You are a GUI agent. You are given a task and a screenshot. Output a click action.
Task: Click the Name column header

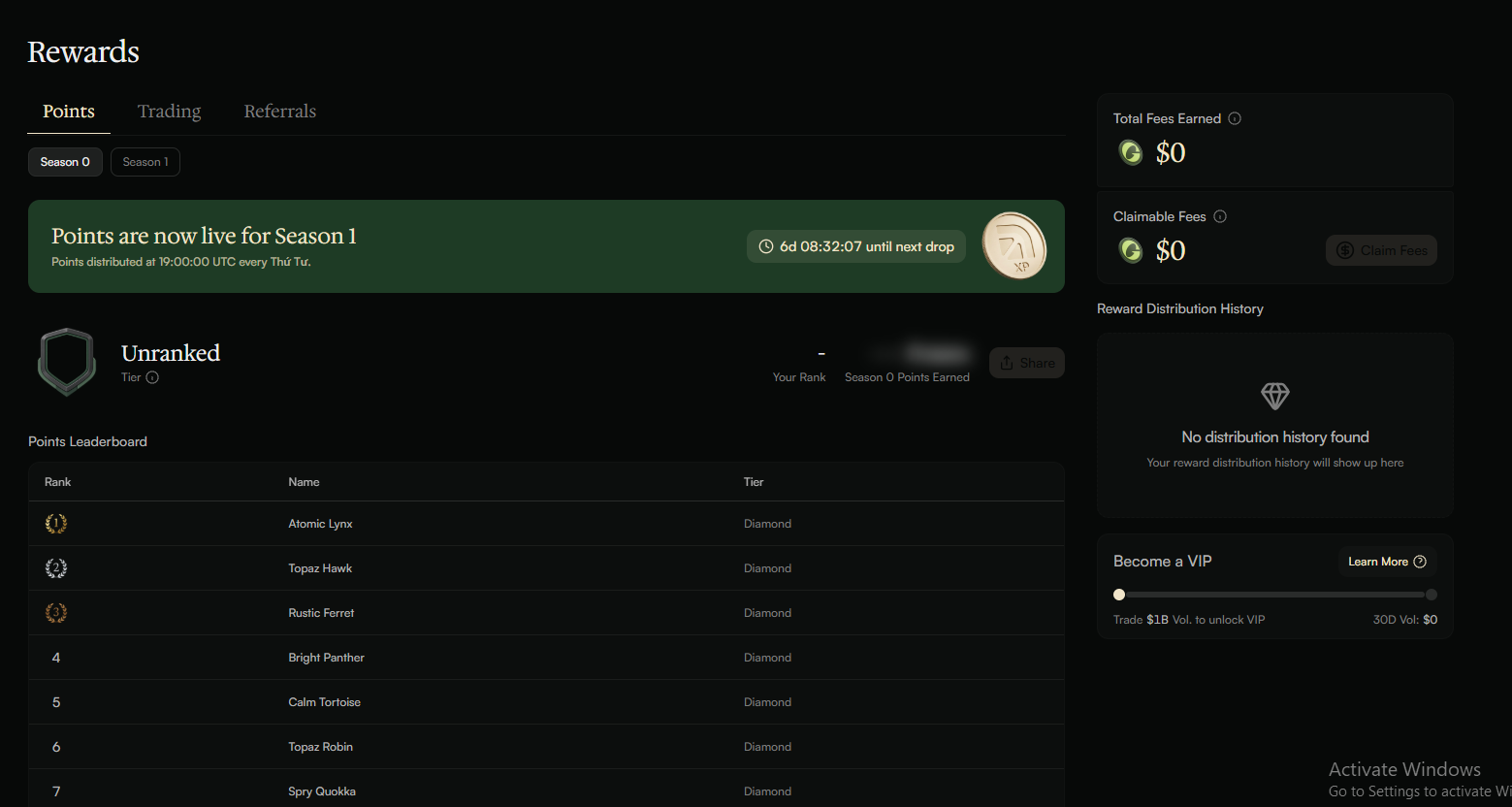click(304, 482)
